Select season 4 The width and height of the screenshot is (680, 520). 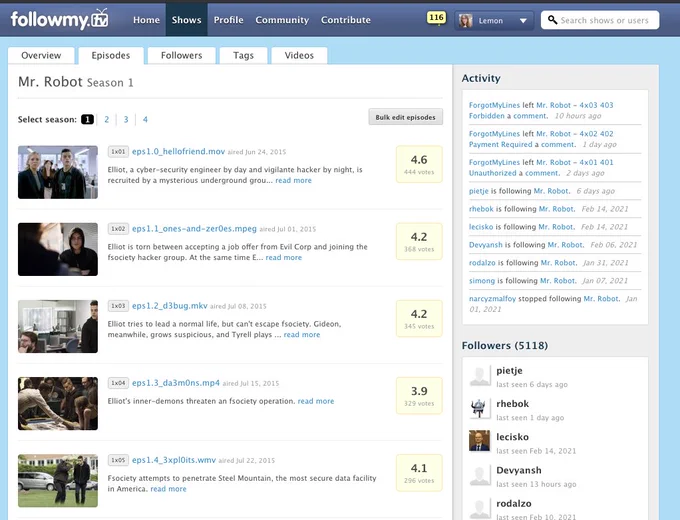click(145, 119)
